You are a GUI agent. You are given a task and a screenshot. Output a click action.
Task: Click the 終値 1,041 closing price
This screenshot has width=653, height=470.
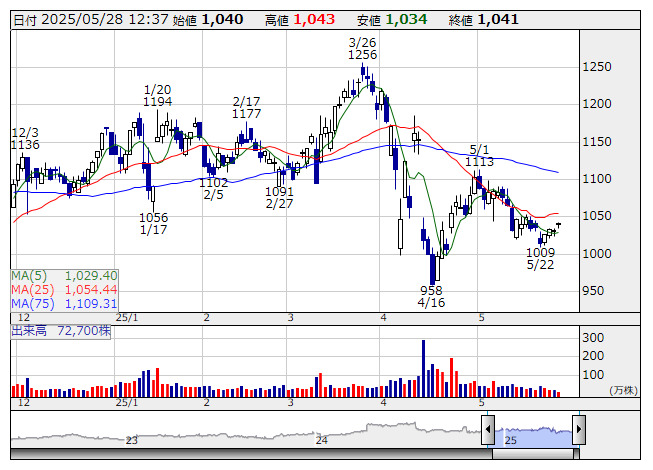click(484, 20)
